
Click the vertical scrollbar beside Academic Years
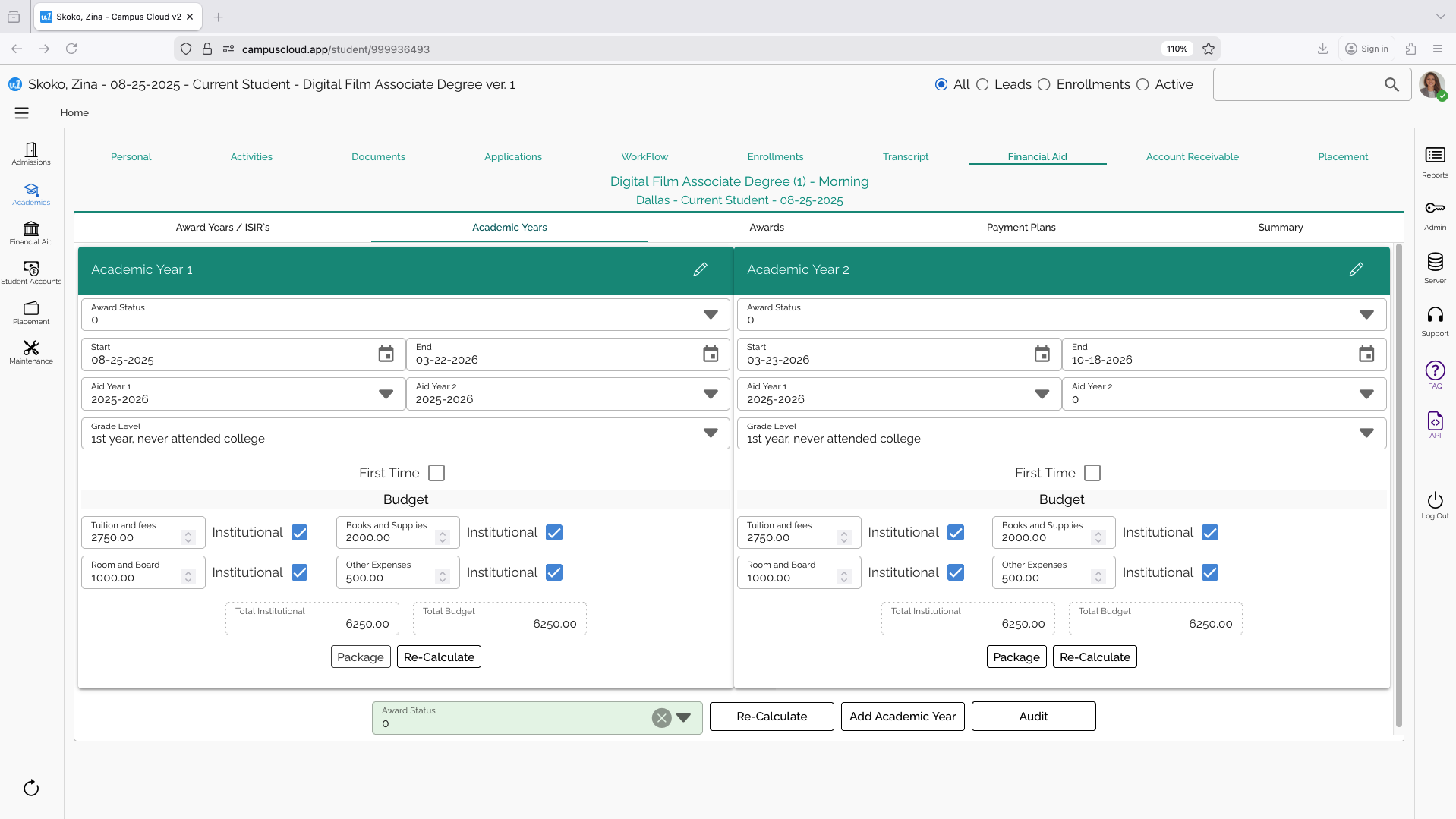coord(1398,486)
